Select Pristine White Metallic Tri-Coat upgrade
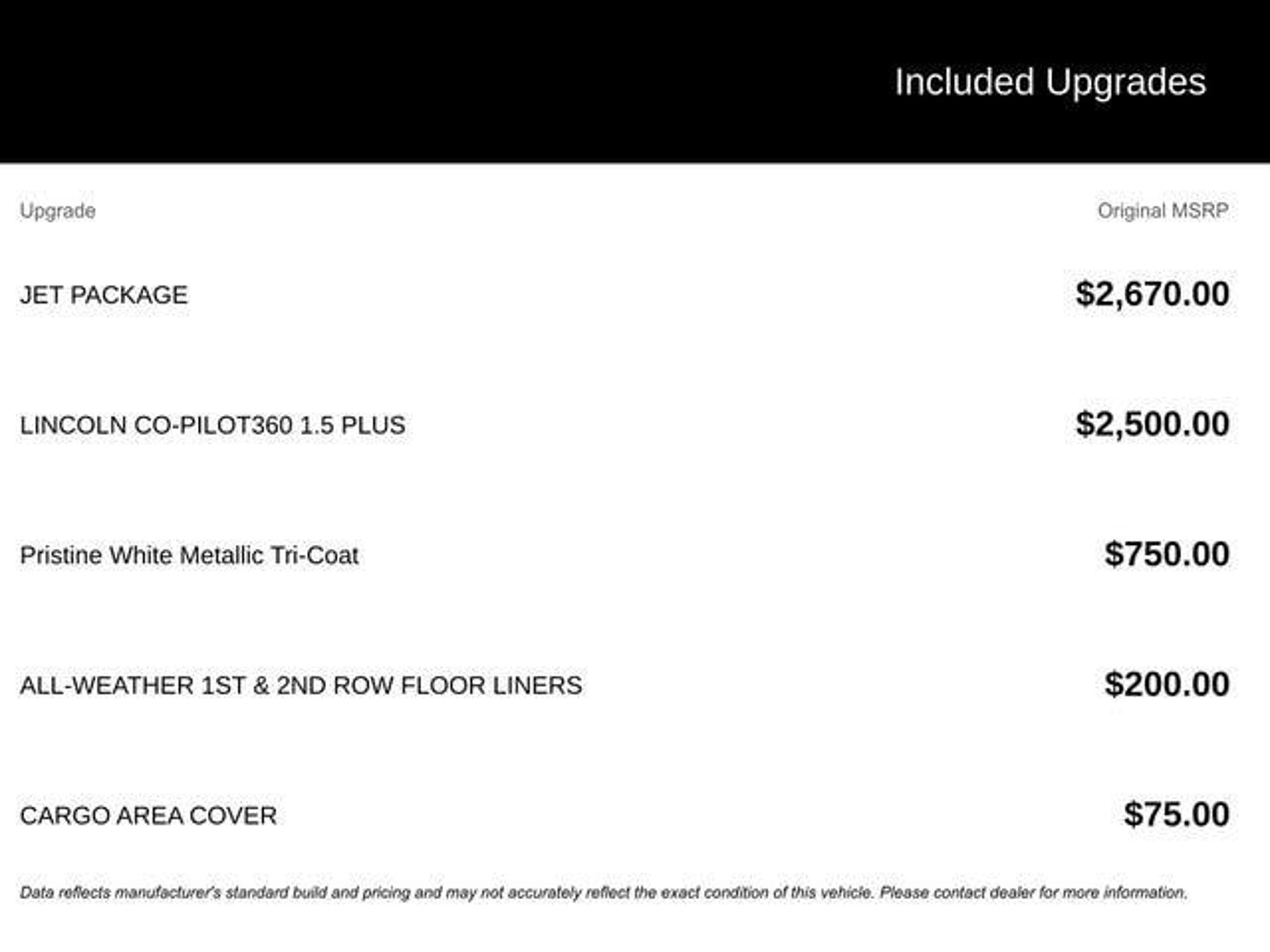Image resolution: width=1270 pixels, height=952 pixels. (x=189, y=555)
